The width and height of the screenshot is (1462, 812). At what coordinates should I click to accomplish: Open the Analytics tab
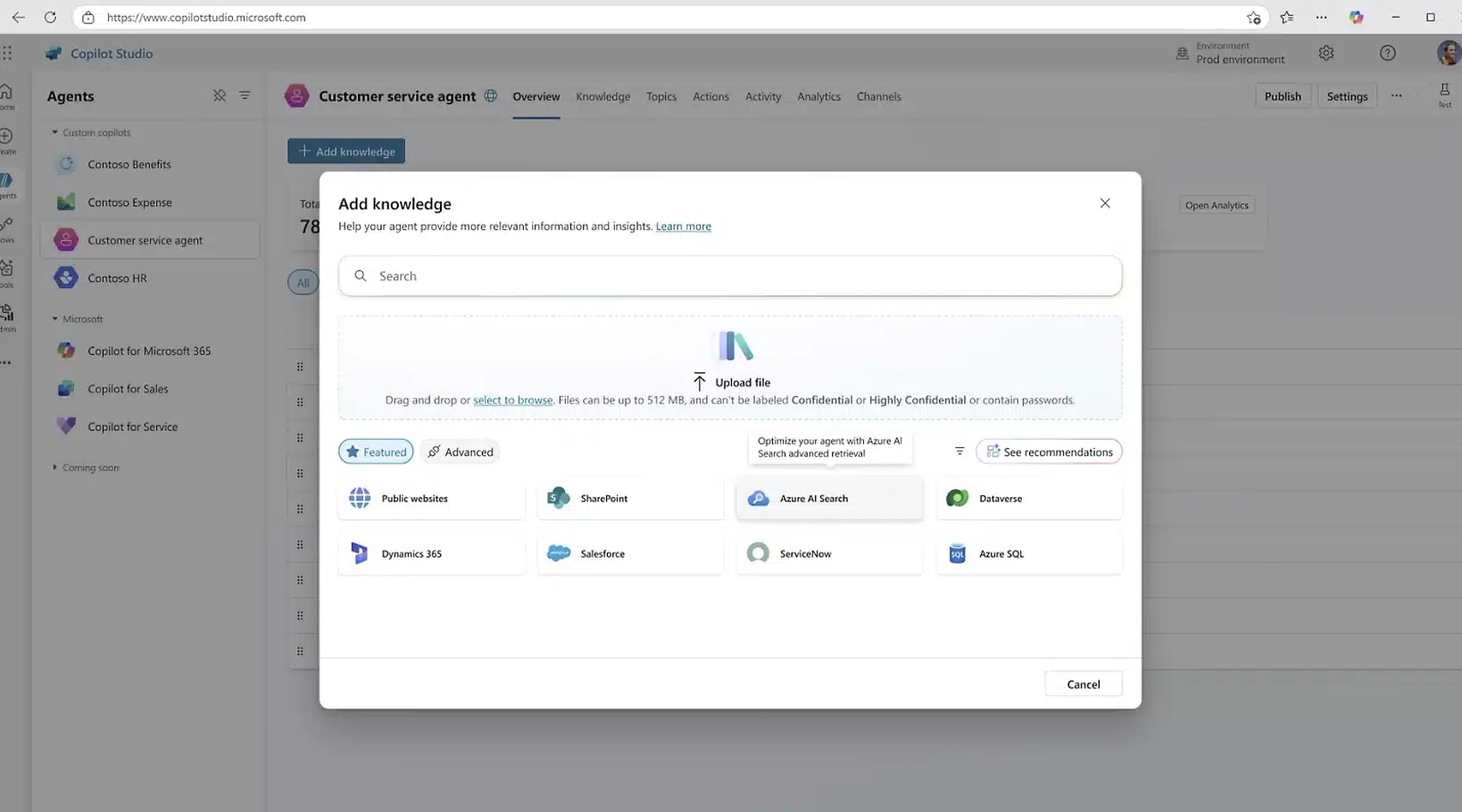click(x=818, y=96)
